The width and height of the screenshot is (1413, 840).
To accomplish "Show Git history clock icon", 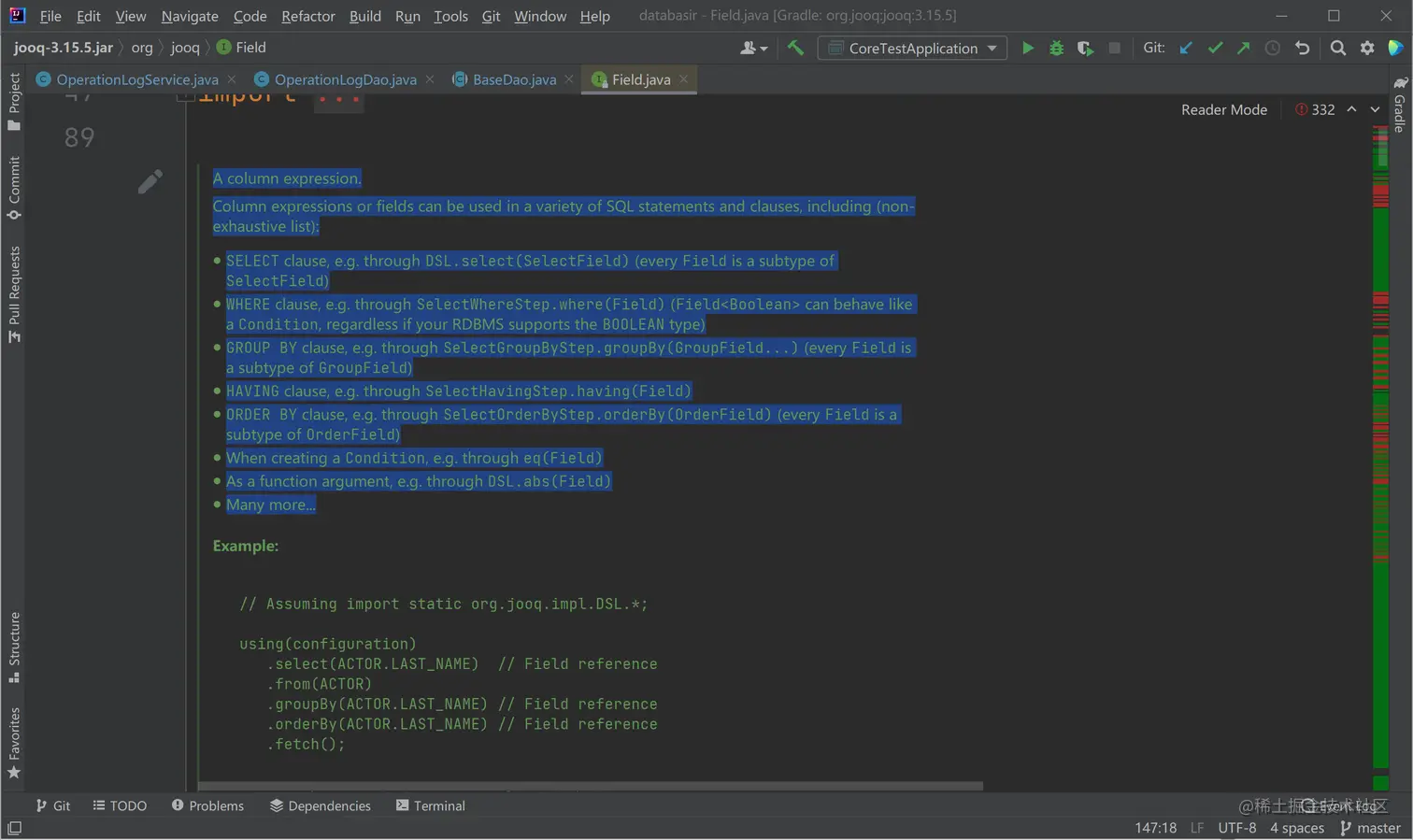I will tap(1272, 48).
